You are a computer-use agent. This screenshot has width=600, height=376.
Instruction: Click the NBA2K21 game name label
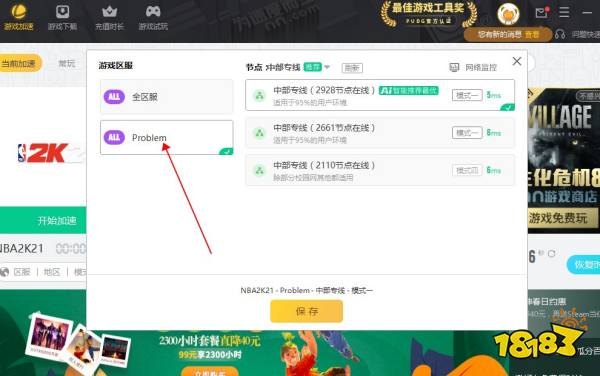point(22,248)
